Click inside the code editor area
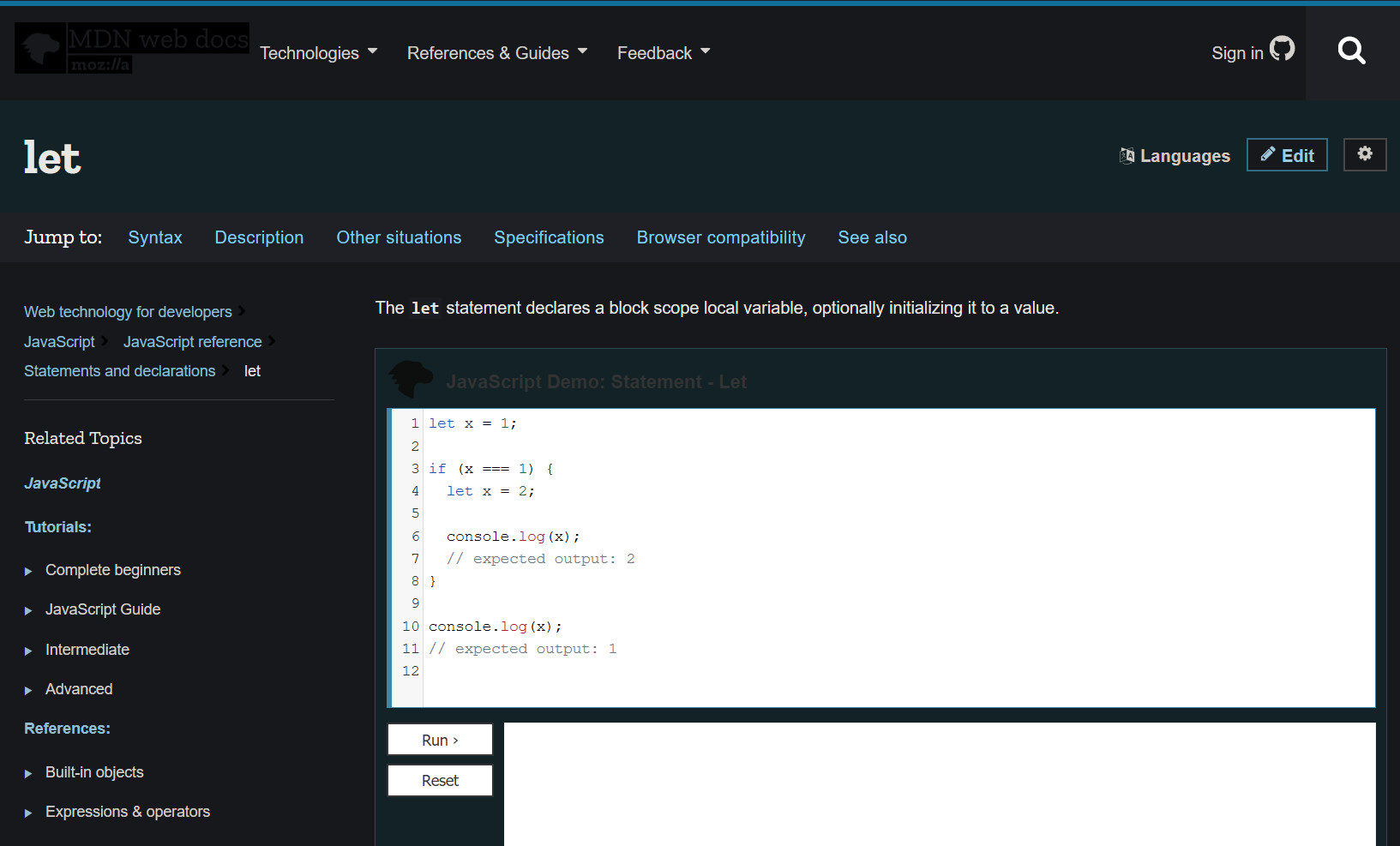1400x846 pixels. 881,558
